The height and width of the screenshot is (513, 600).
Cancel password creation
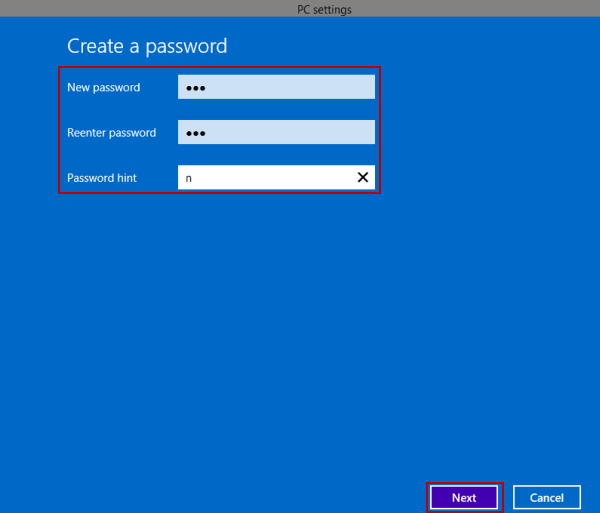pyautogui.click(x=546, y=498)
